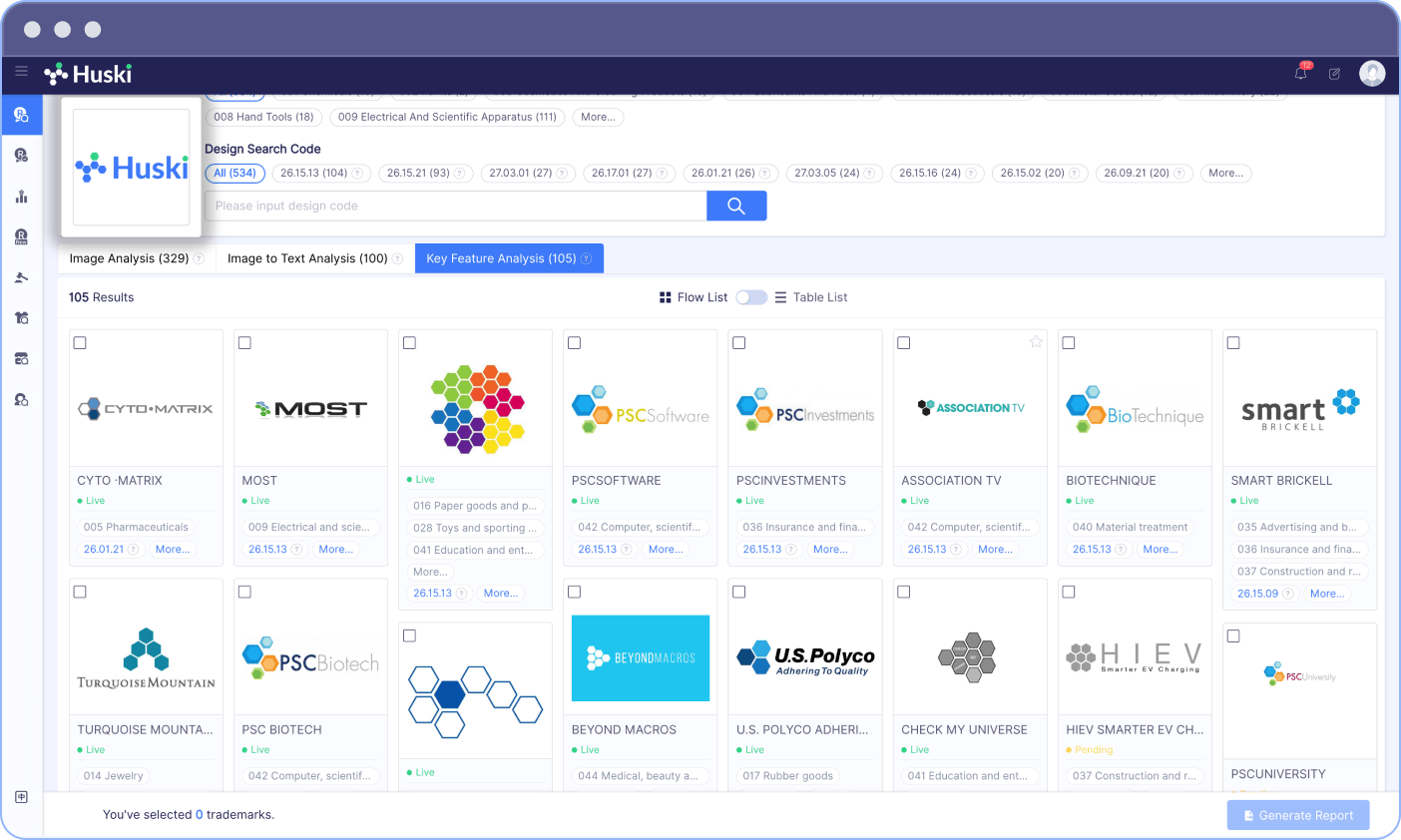Viewport: 1401px width, 840px height.
Task: Switch to Image Analysis (329) tab
Action: click(129, 258)
